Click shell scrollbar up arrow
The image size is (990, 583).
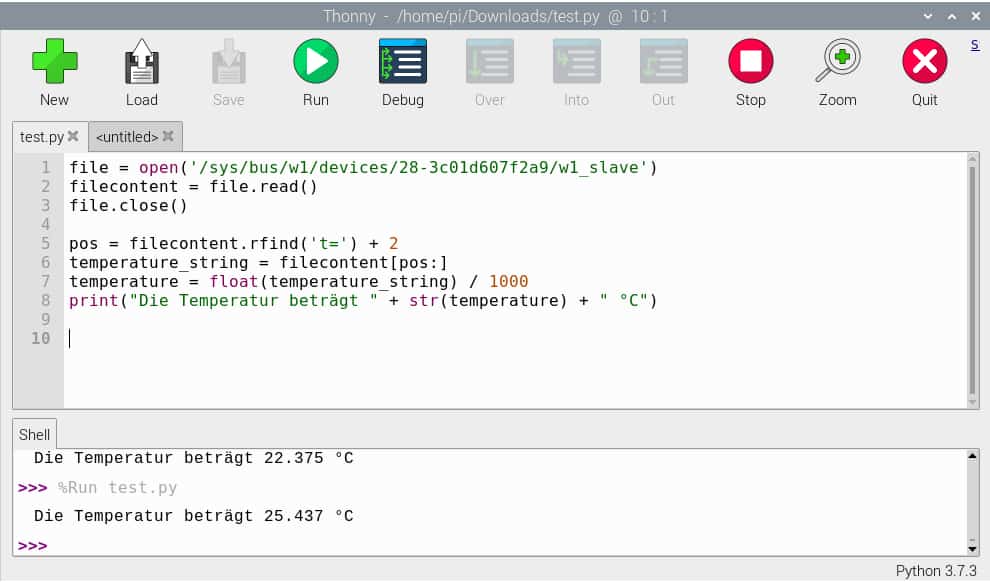[972, 456]
